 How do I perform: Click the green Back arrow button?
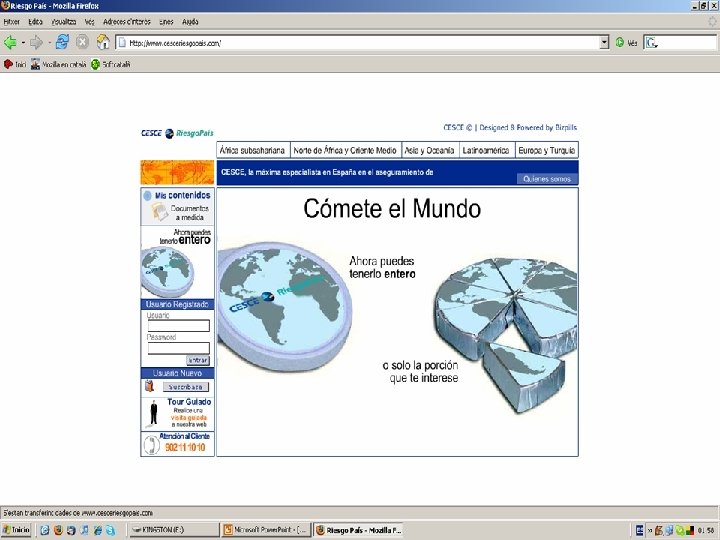click(10, 43)
